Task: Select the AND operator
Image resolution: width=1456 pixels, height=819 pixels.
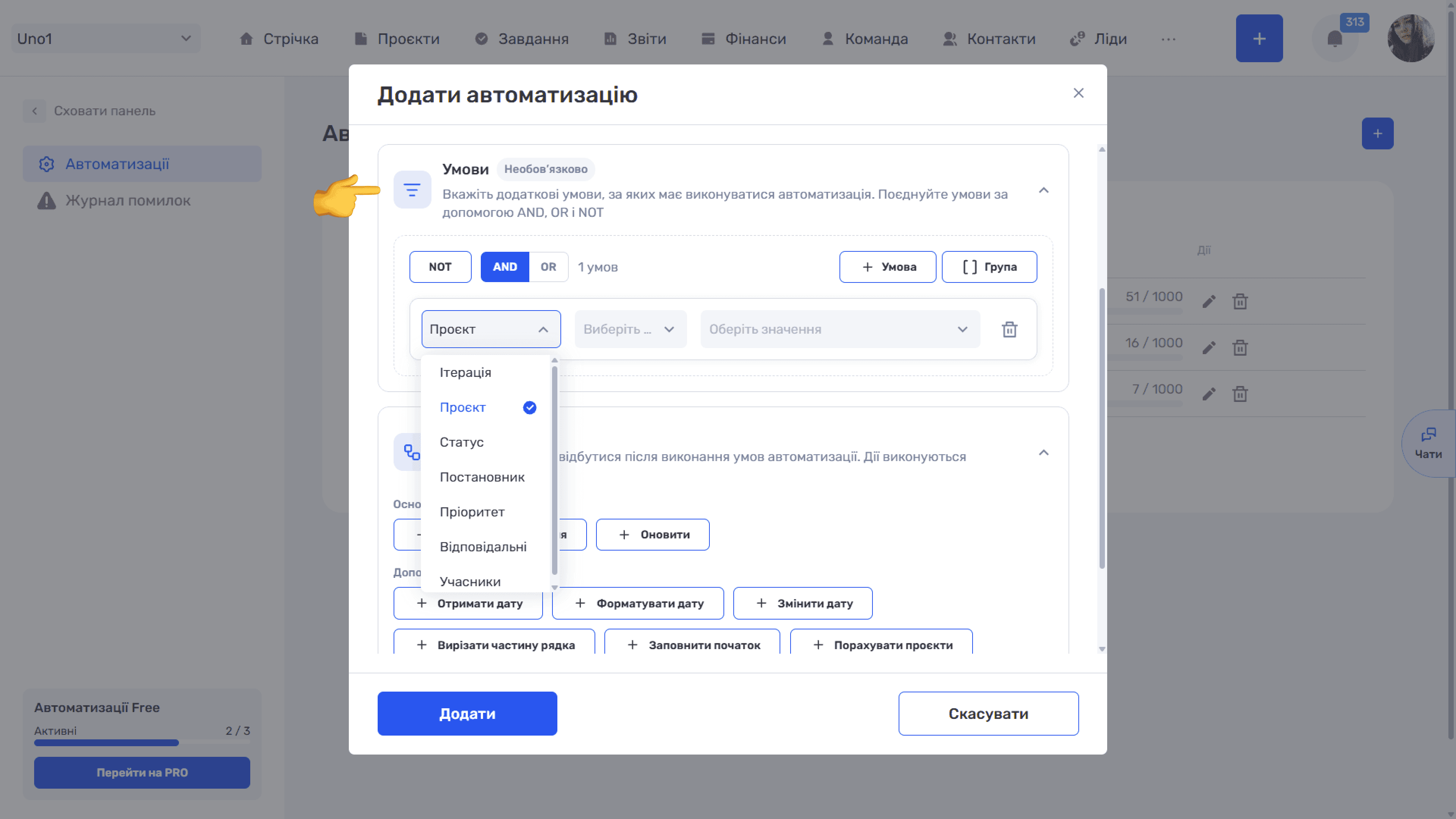Action: (504, 267)
